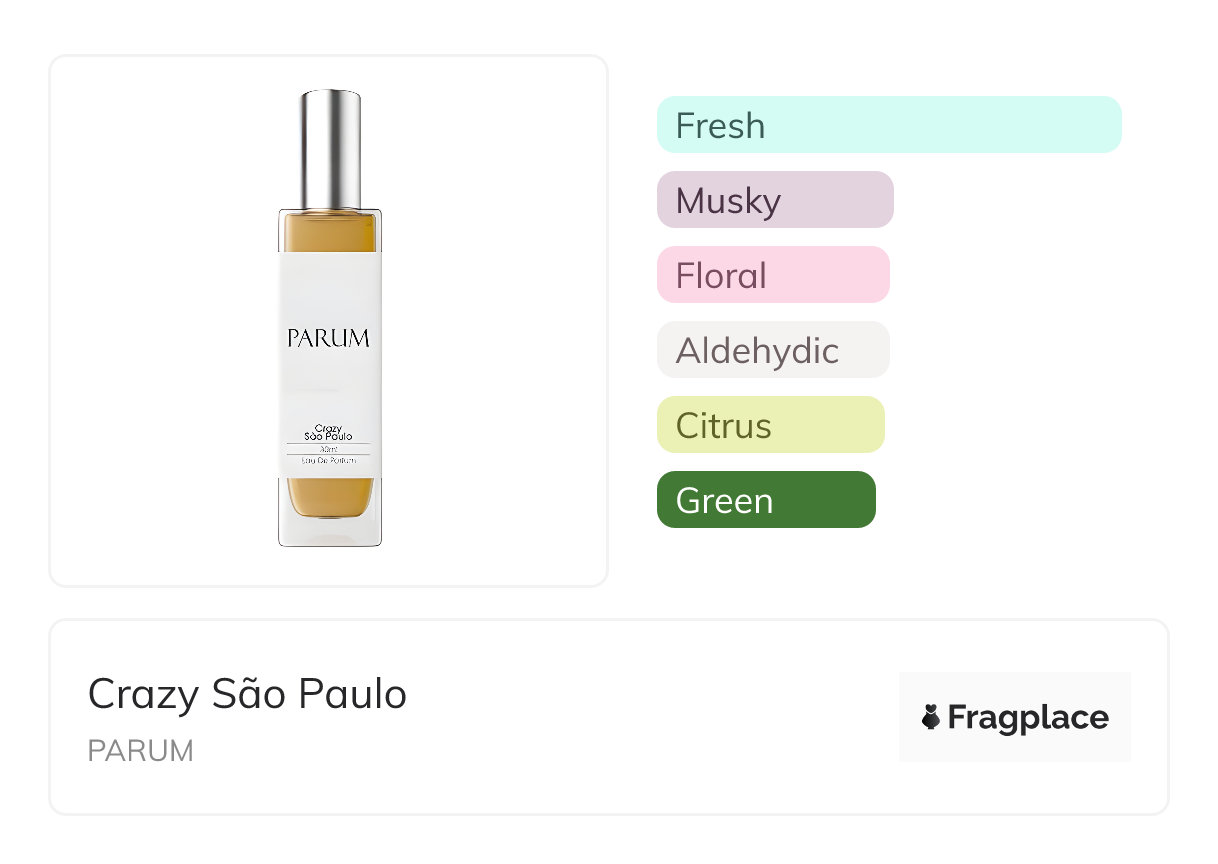Click the Eau De Parfum text on the label
The height and width of the screenshot is (864, 1218).
click(x=329, y=460)
